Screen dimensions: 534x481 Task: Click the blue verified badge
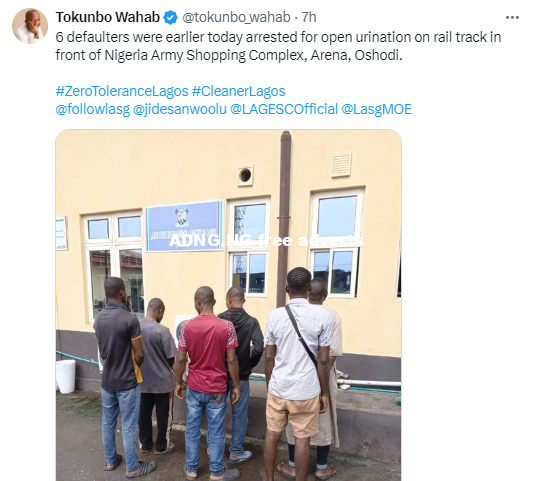[x=170, y=17]
